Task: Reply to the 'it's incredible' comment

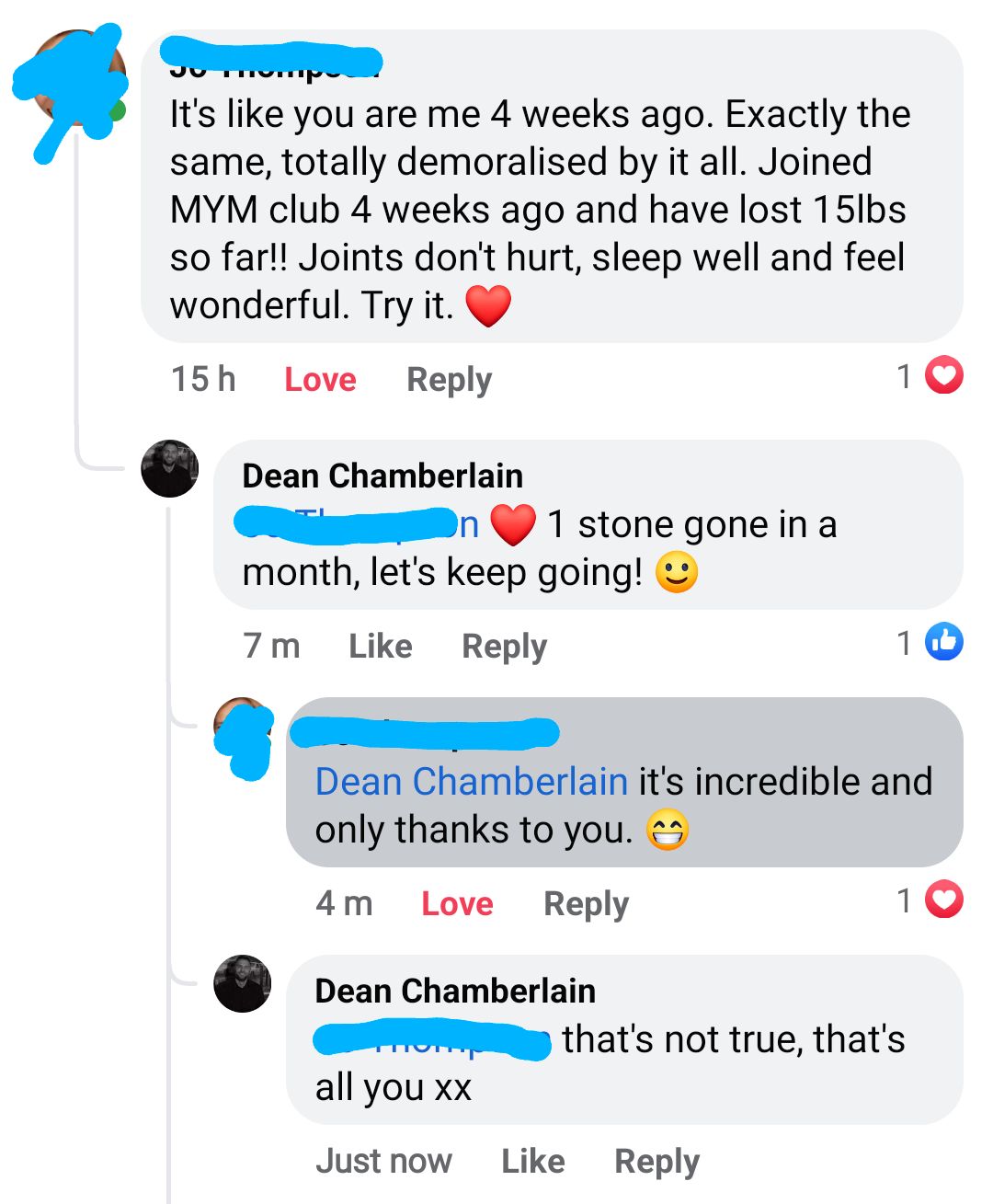Action: pos(586,903)
